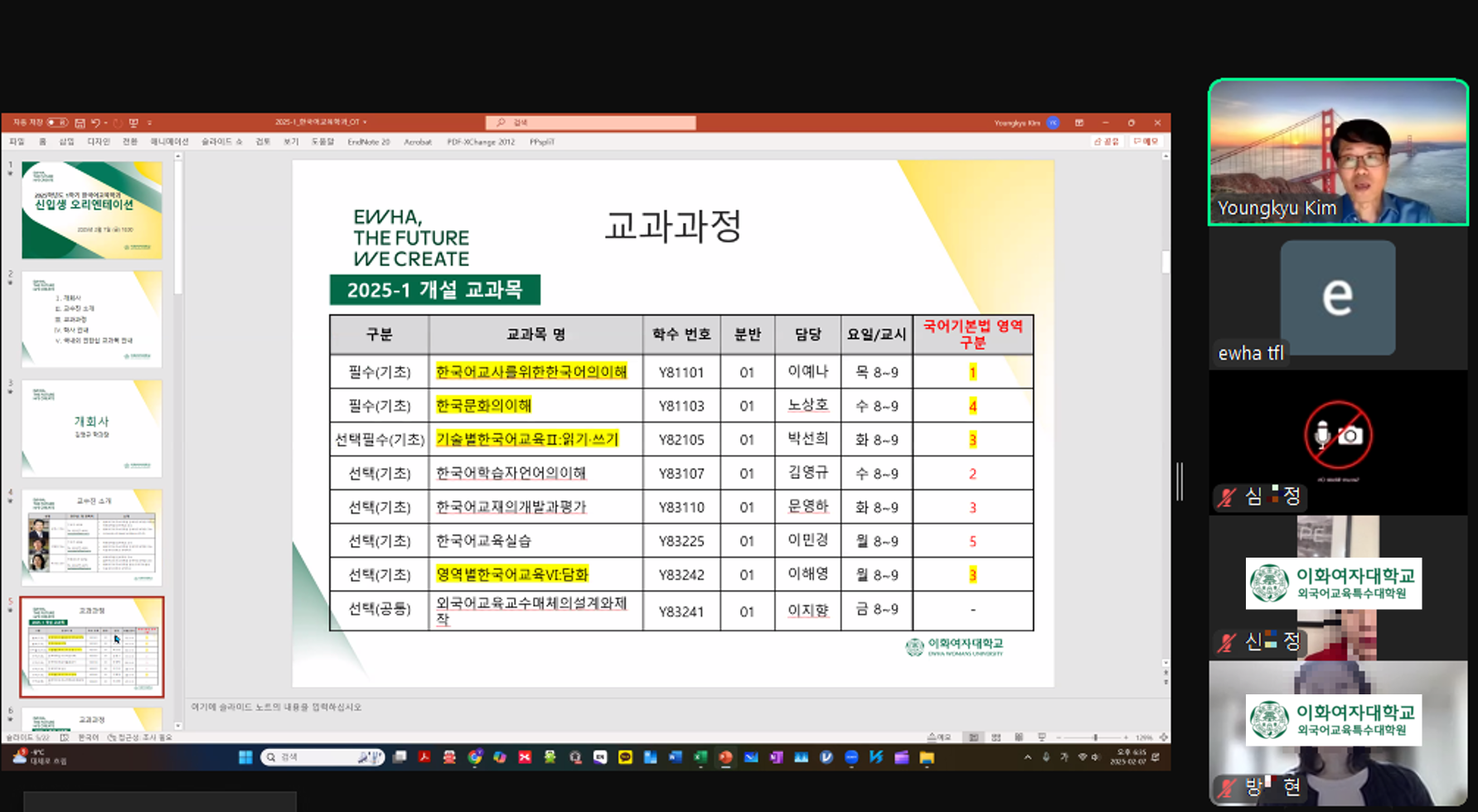Open the 검토 (Review) ribbon tab
Image resolution: width=1478 pixels, height=812 pixels.
263,142
